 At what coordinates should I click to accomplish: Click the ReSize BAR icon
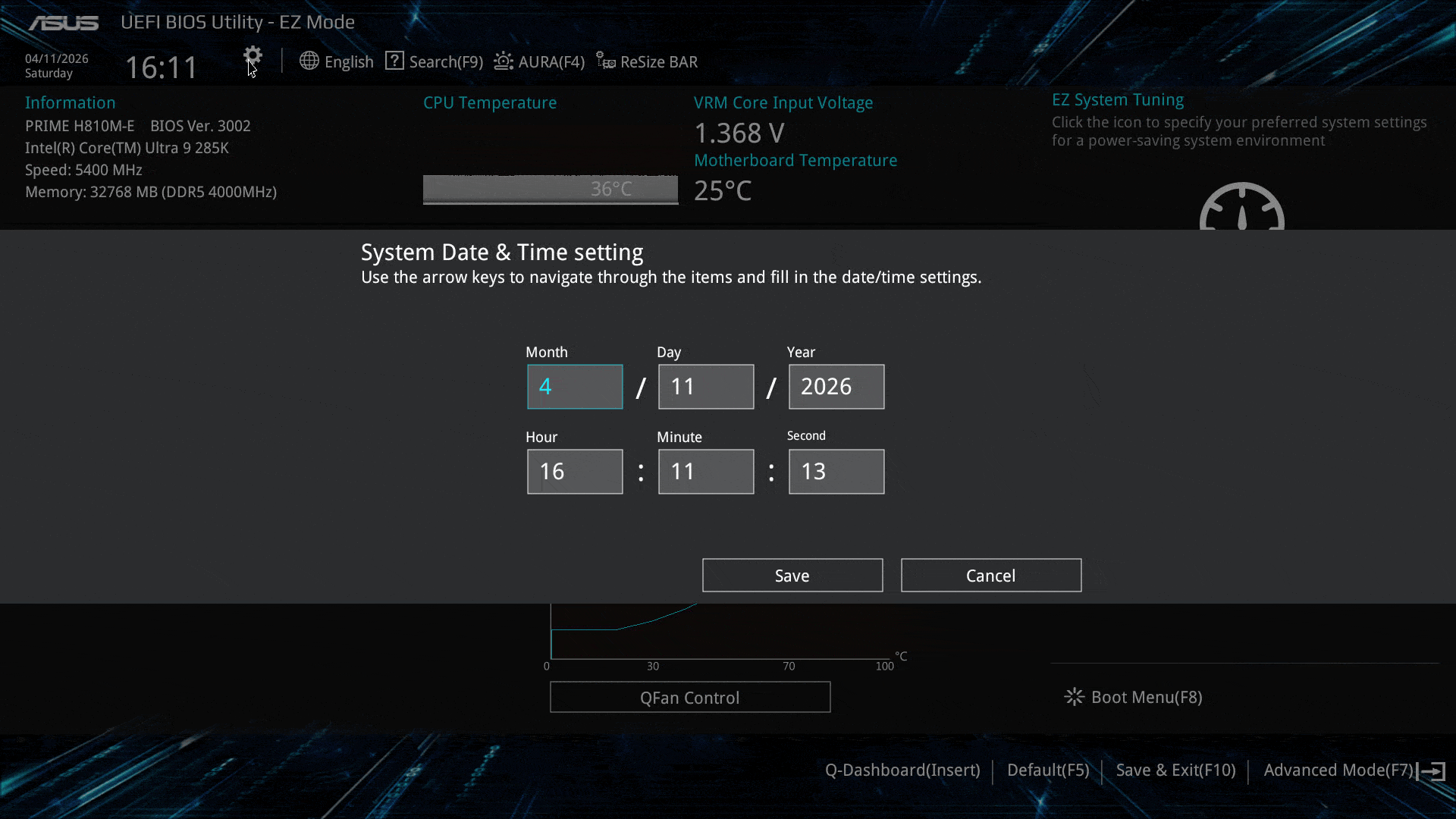[605, 61]
